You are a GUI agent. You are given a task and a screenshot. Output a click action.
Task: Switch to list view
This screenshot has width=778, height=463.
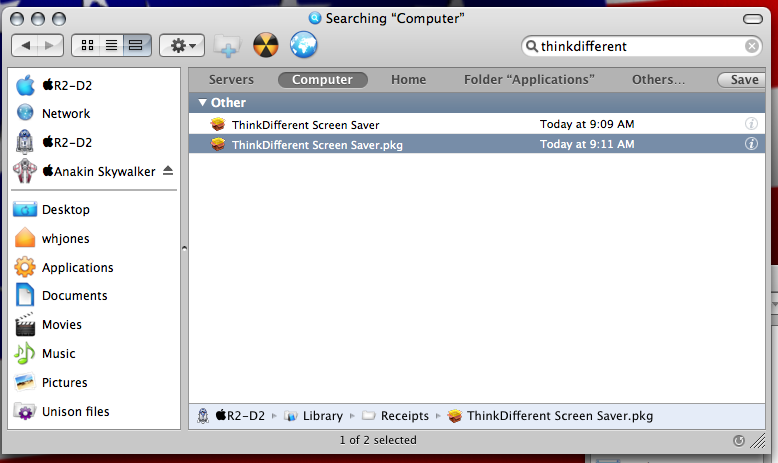point(112,46)
